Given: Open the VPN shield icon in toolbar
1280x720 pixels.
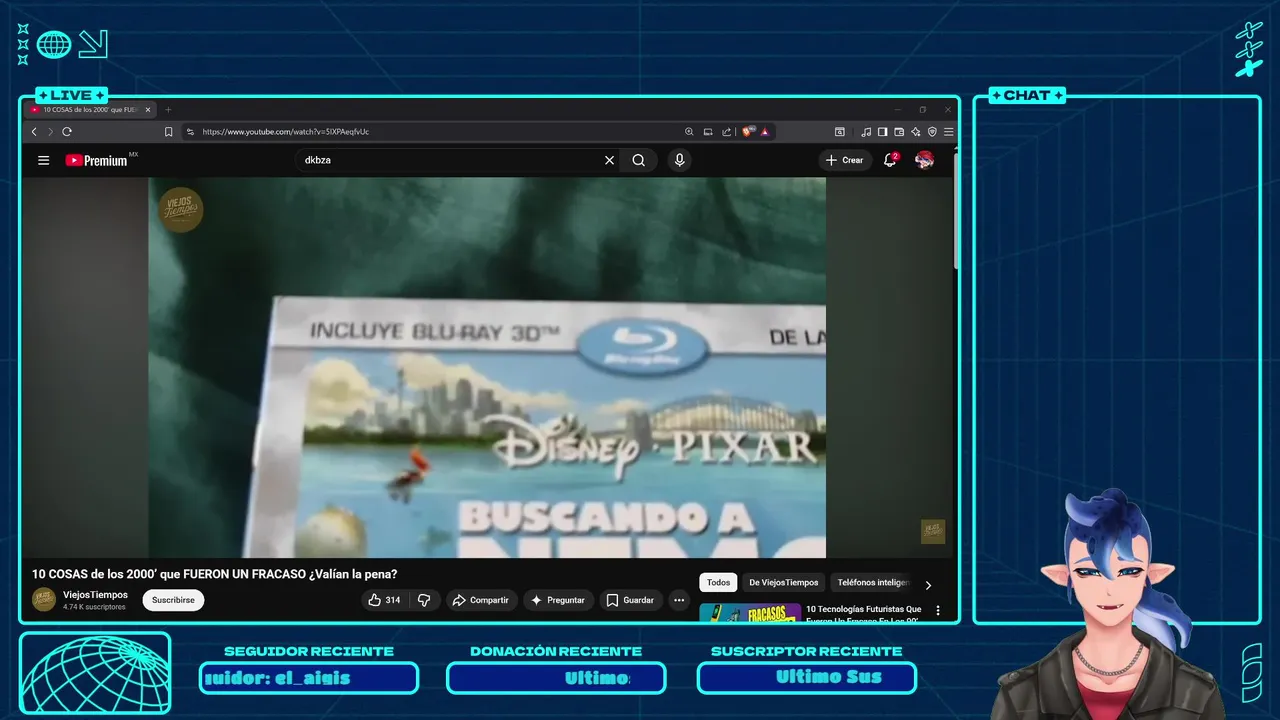Looking at the screenshot, I should tap(932, 131).
